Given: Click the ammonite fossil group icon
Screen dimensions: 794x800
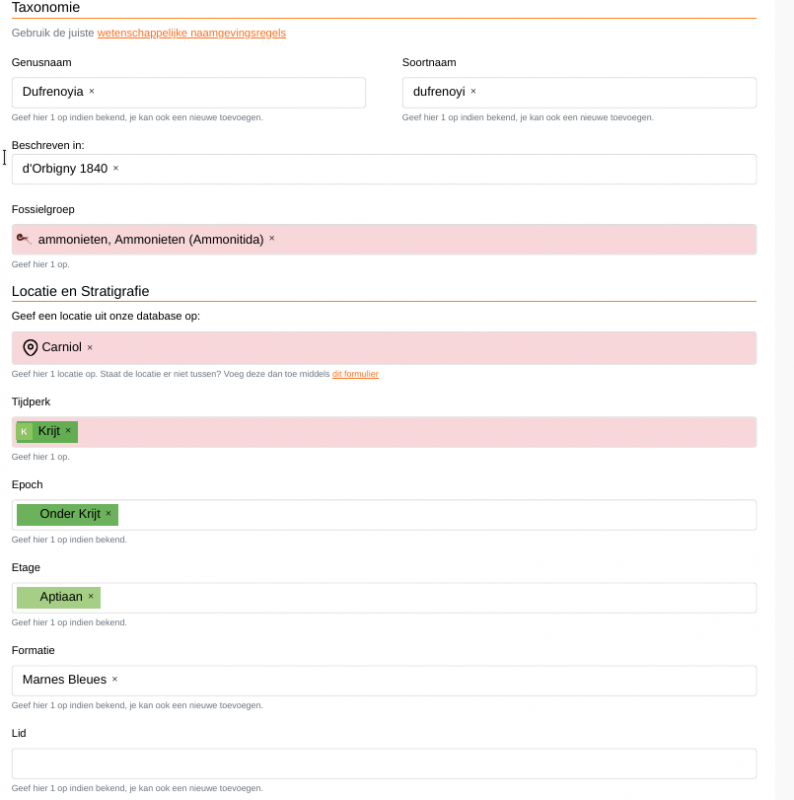Looking at the screenshot, I should click(25, 239).
